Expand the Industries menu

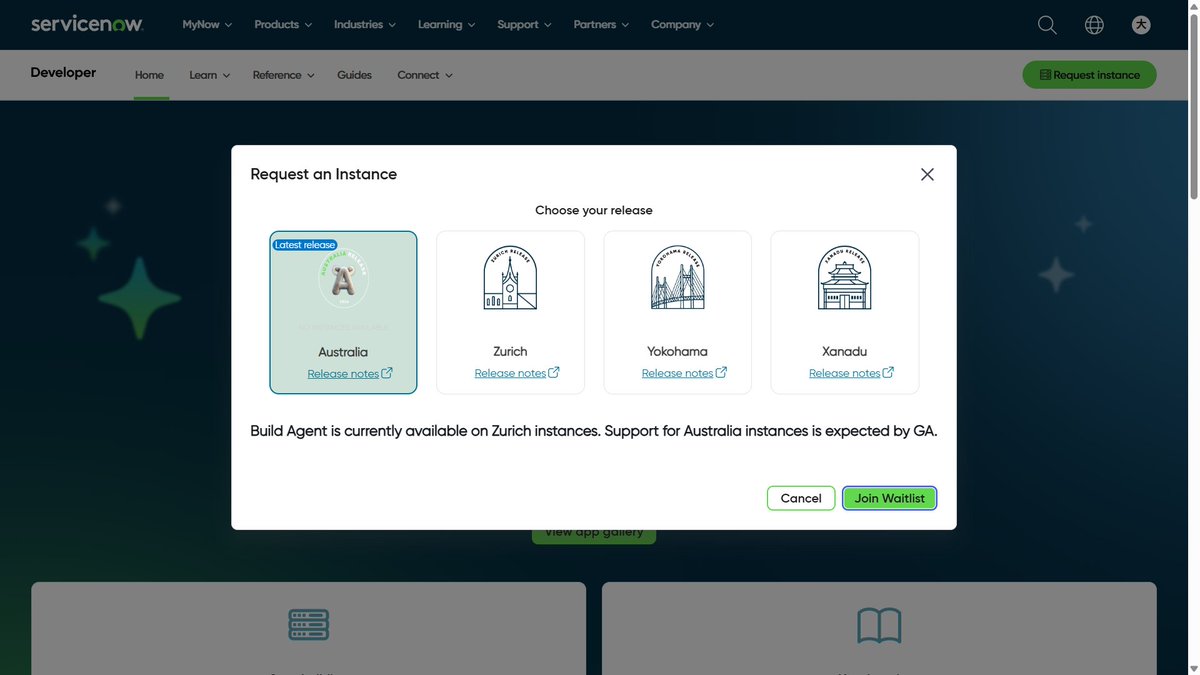pyautogui.click(x=365, y=25)
